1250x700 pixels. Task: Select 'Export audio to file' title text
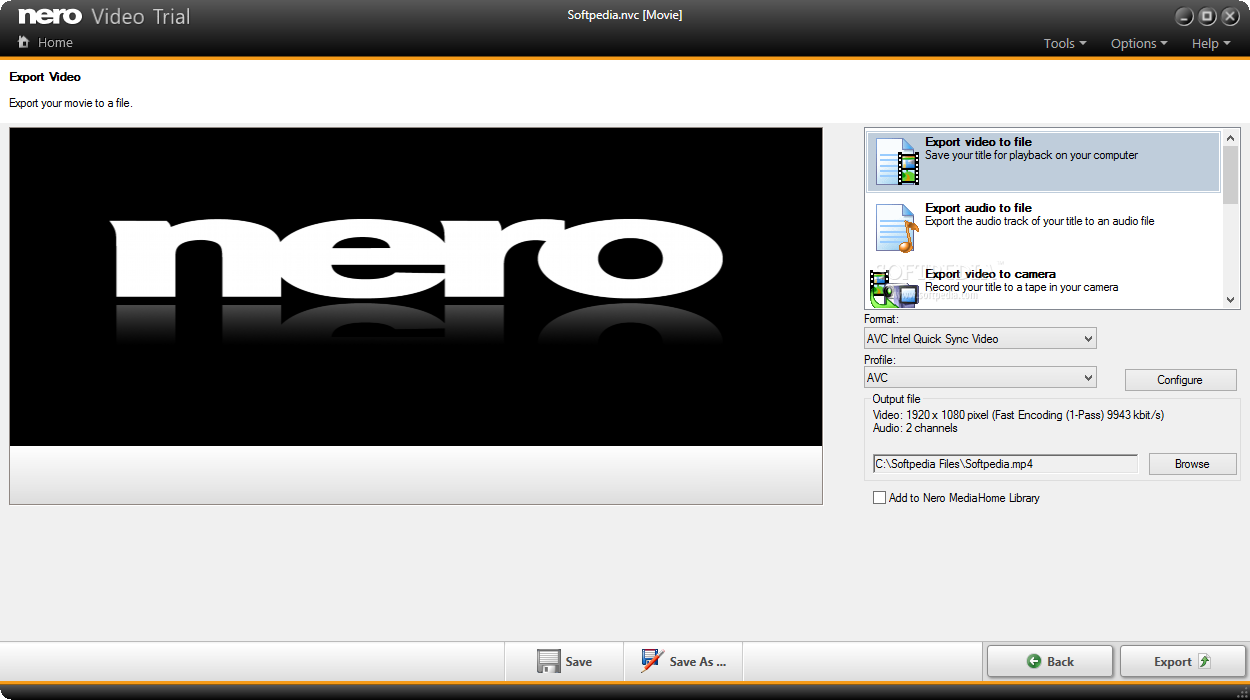coord(978,208)
